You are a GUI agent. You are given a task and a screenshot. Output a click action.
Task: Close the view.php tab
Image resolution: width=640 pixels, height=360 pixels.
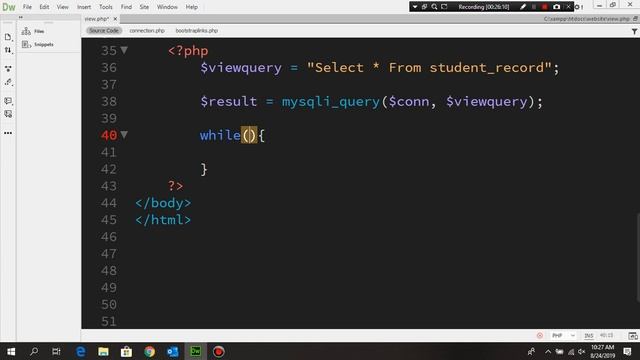pyautogui.click(x=115, y=19)
